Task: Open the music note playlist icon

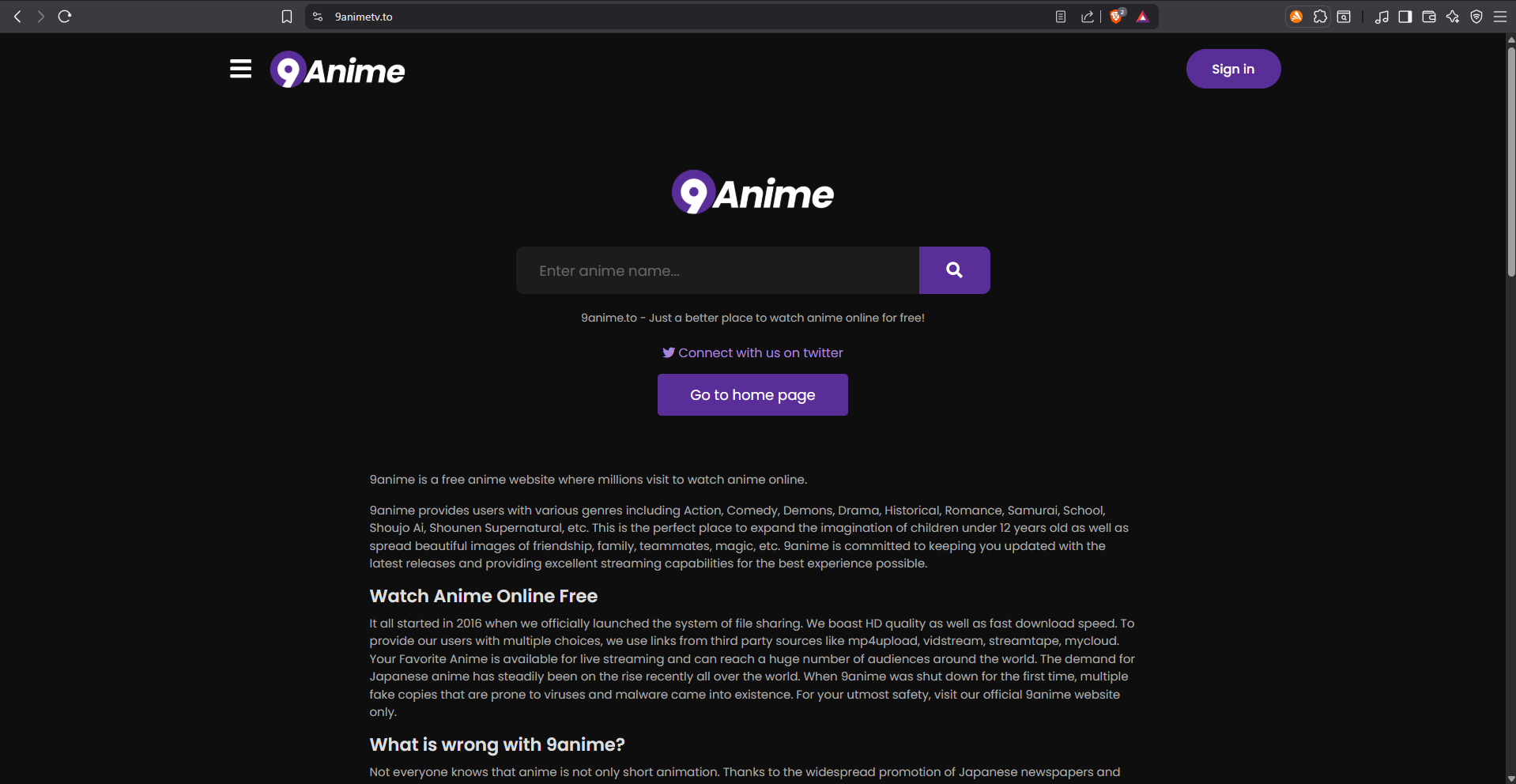Action: tap(1382, 17)
